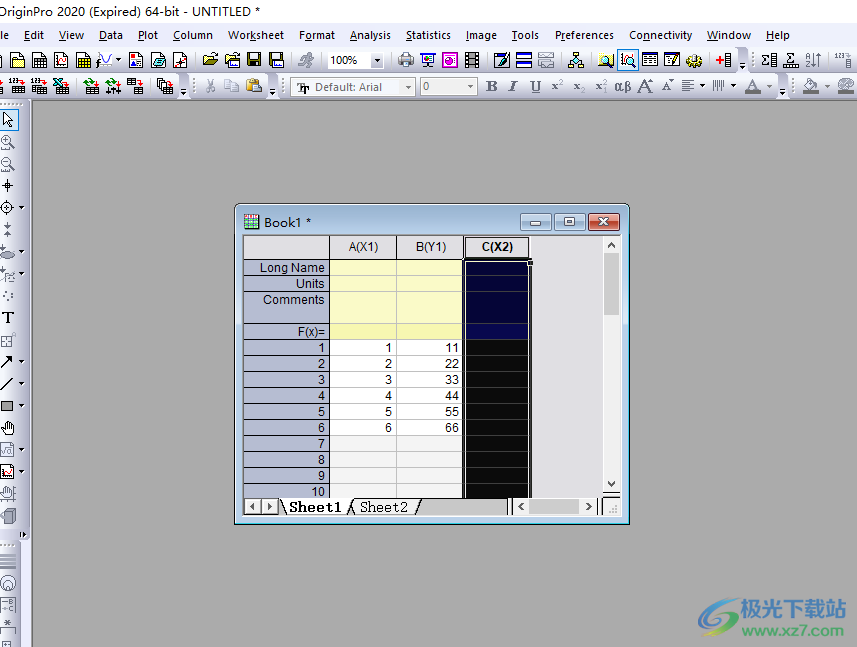This screenshot has width=857, height=647.
Task: Import from Excel with the X icon
Action: click(61, 86)
